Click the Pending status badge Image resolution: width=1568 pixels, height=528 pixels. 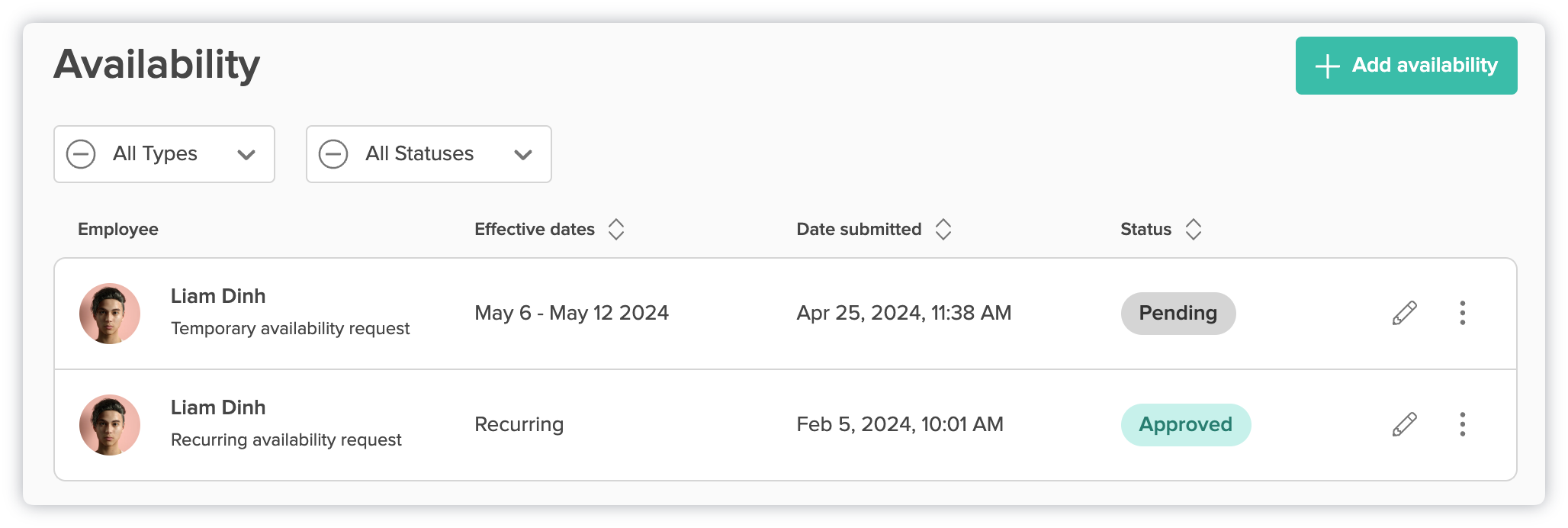(x=1178, y=313)
